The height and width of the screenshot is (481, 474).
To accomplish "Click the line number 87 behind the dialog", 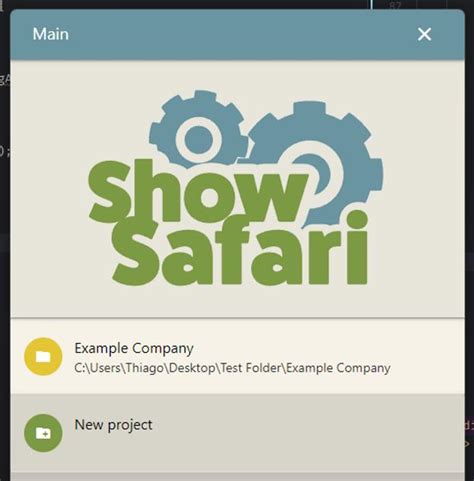I will pos(395,5).
